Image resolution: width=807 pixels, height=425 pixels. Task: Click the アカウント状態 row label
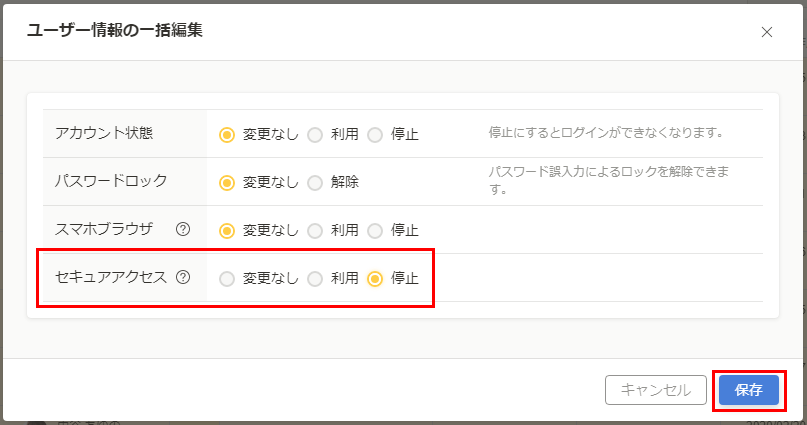(104, 133)
